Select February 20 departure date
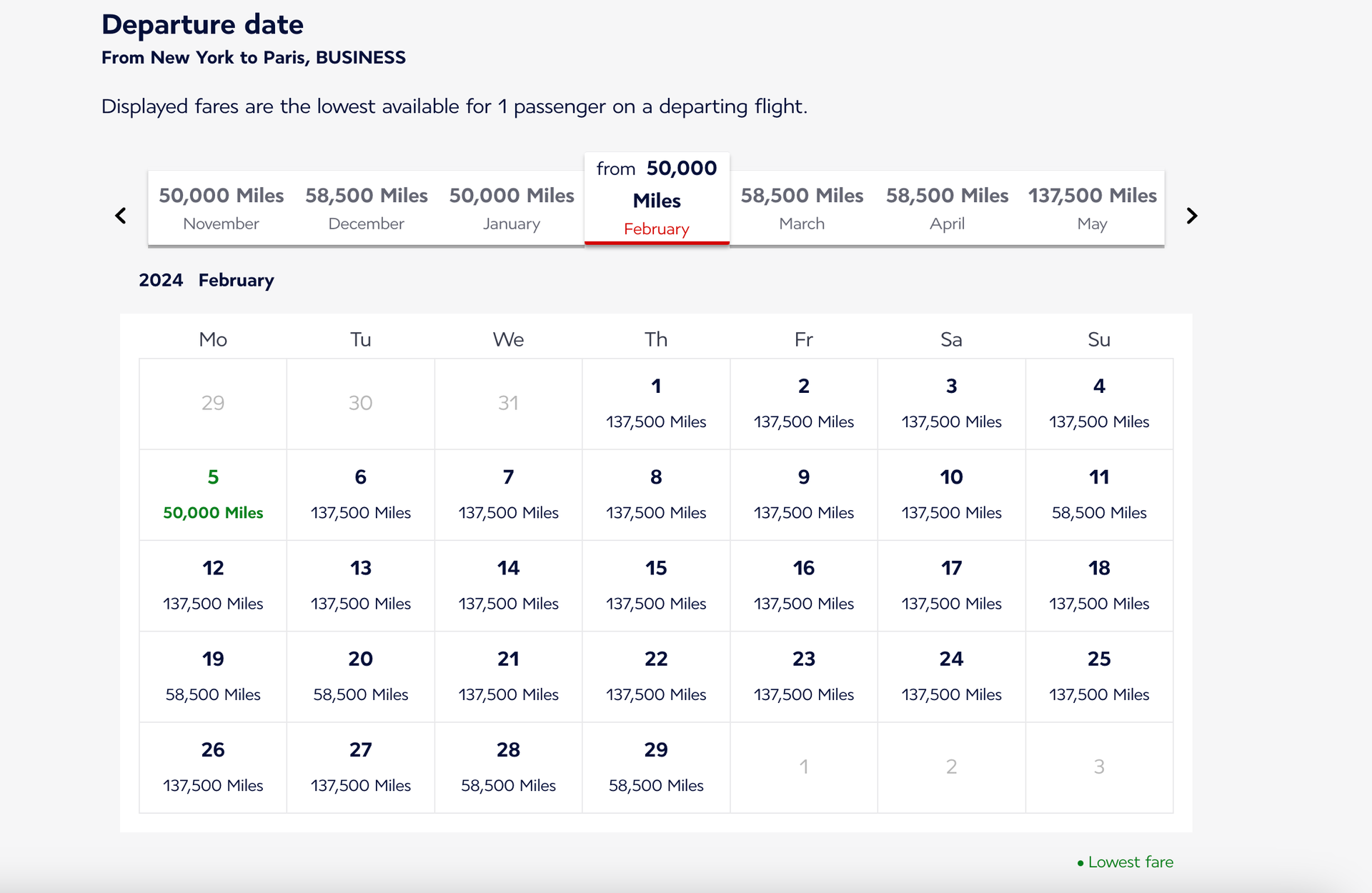 pyautogui.click(x=360, y=676)
